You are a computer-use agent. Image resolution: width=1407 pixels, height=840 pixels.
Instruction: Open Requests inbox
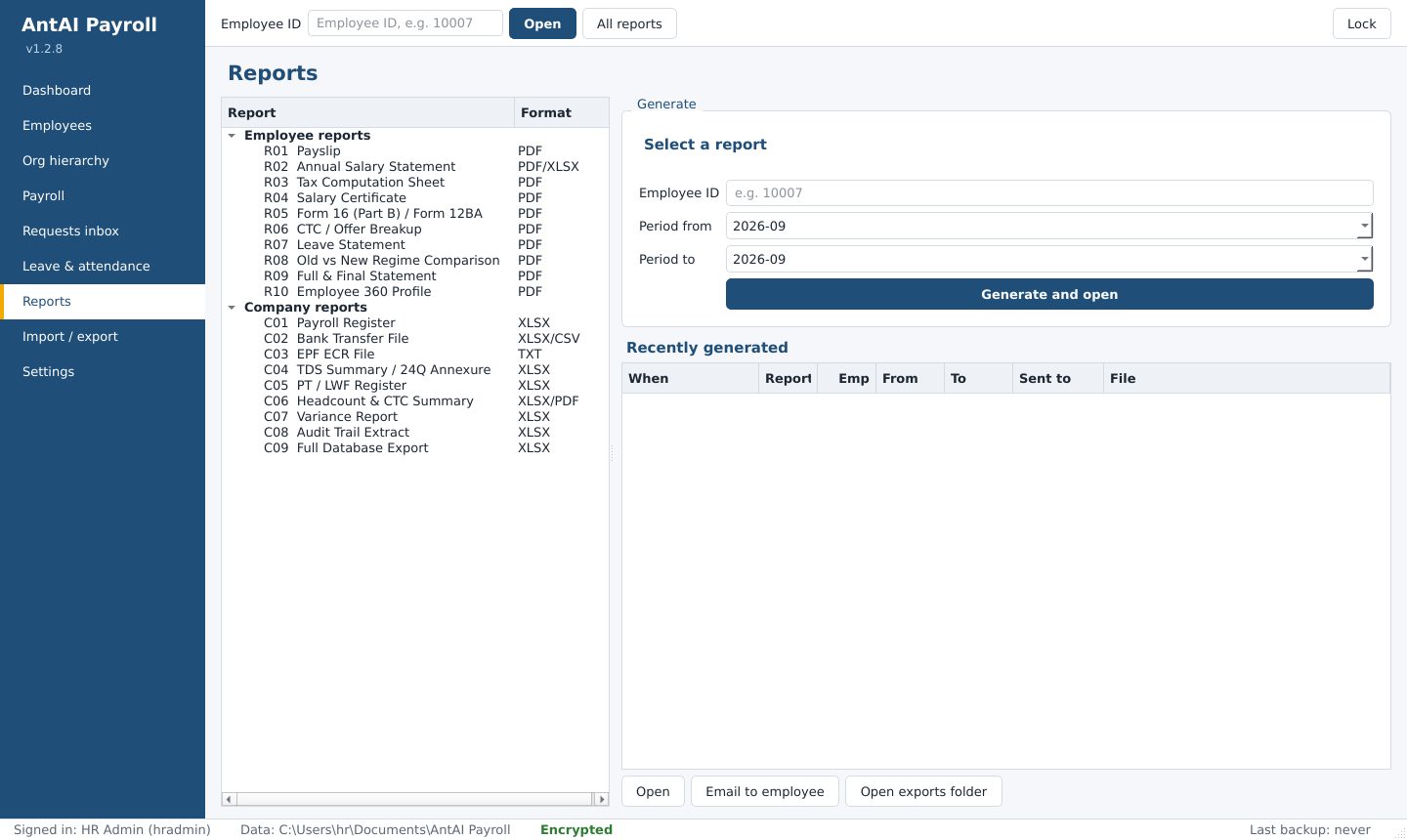tap(103, 231)
